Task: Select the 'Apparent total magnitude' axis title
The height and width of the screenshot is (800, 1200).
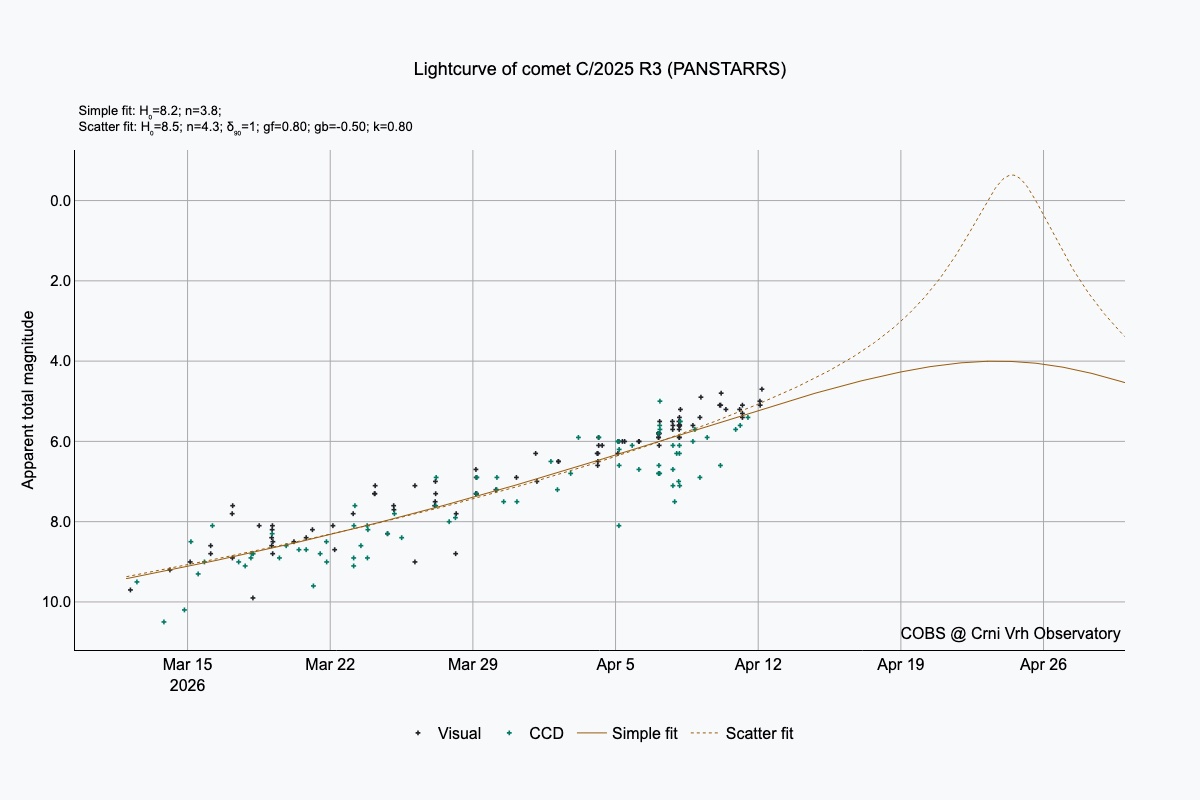Action: coord(29,400)
